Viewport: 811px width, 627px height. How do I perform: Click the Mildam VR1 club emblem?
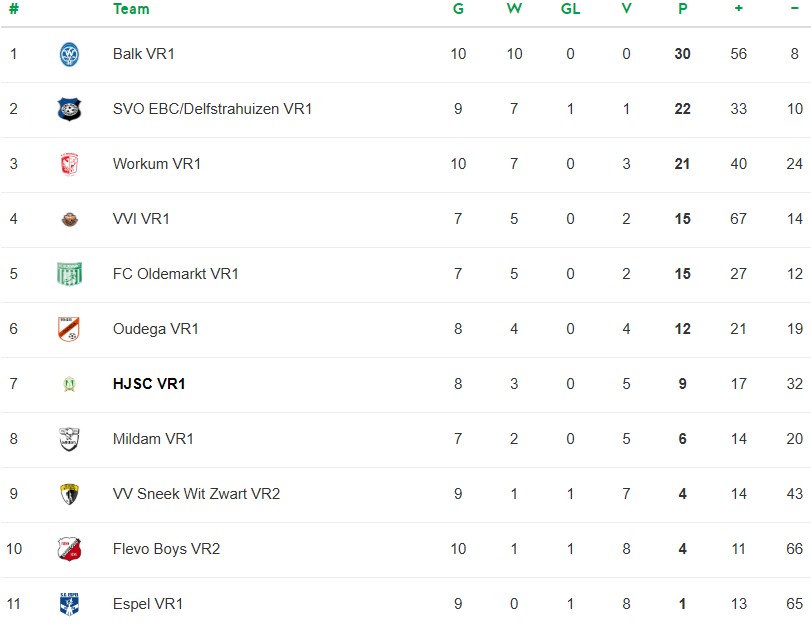[x=69, y=439]
